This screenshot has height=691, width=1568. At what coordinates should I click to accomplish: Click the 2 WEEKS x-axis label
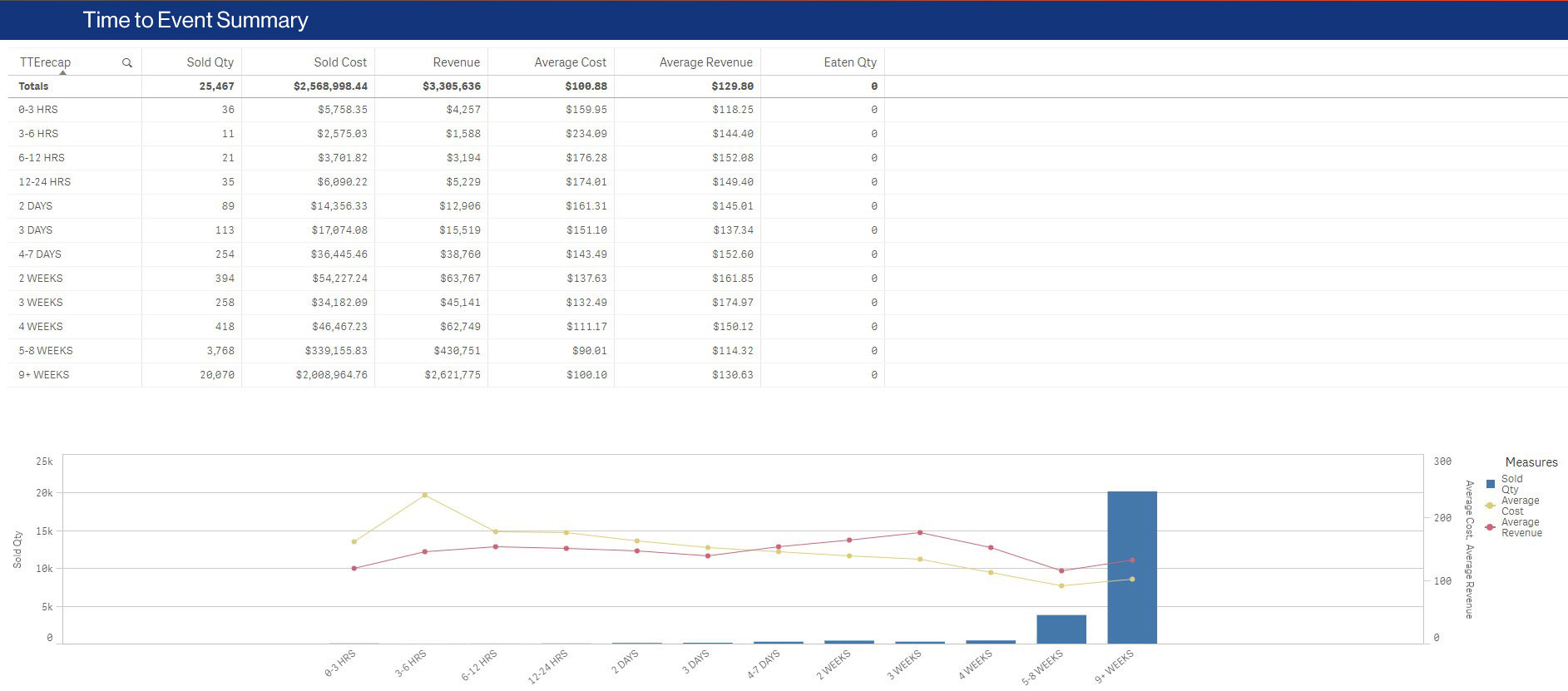[833, 665]
